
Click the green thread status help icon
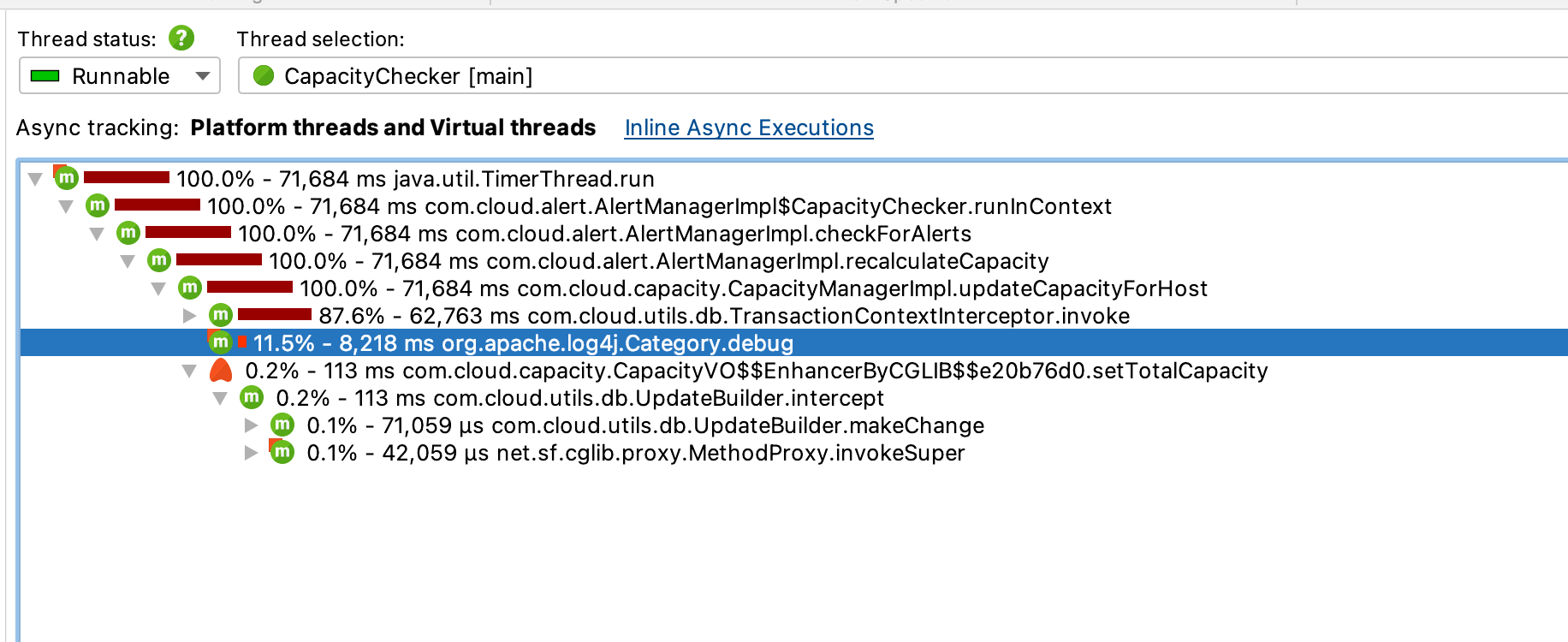[181, 39]
